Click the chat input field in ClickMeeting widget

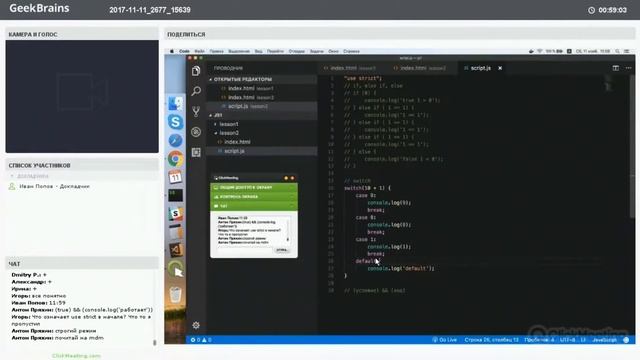[244, 250]
